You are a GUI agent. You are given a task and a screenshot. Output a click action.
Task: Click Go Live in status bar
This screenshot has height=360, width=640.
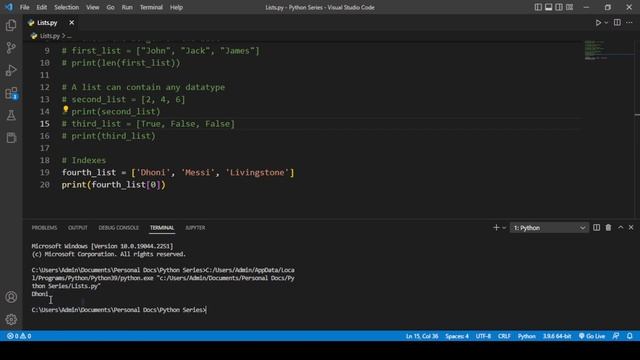pos(592,336)
